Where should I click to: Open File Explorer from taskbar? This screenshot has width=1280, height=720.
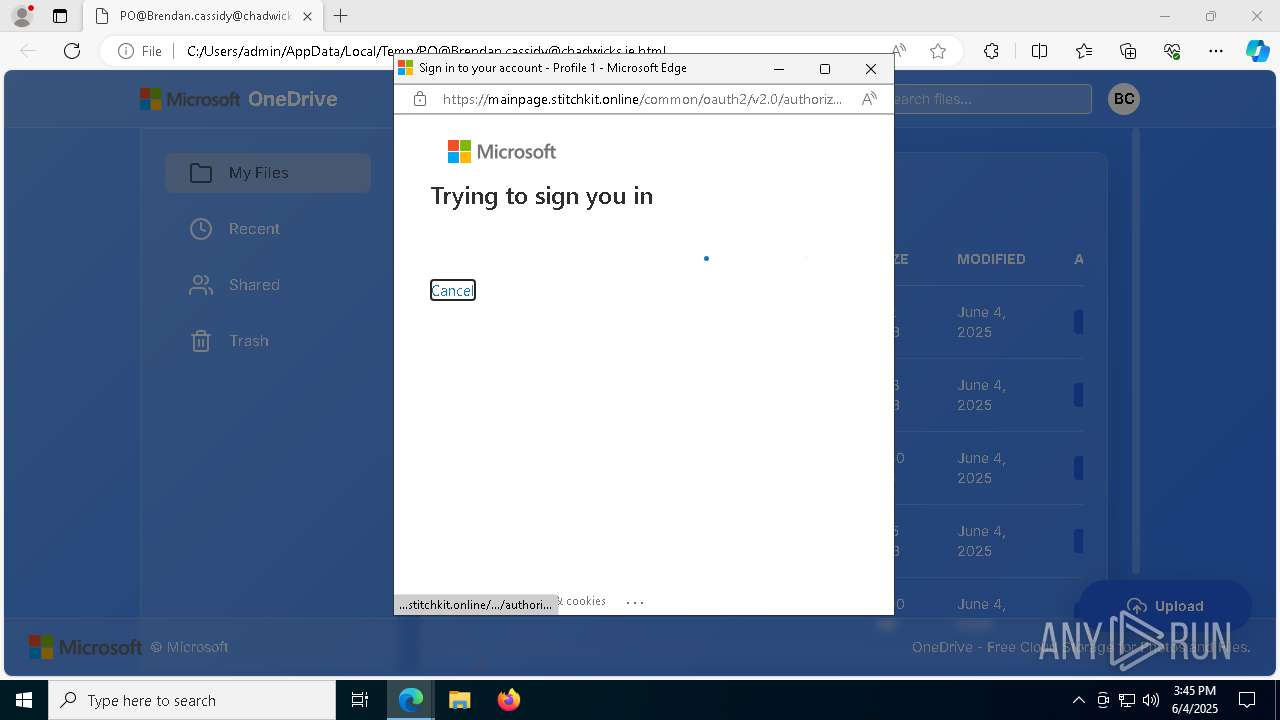pos(459,700)
